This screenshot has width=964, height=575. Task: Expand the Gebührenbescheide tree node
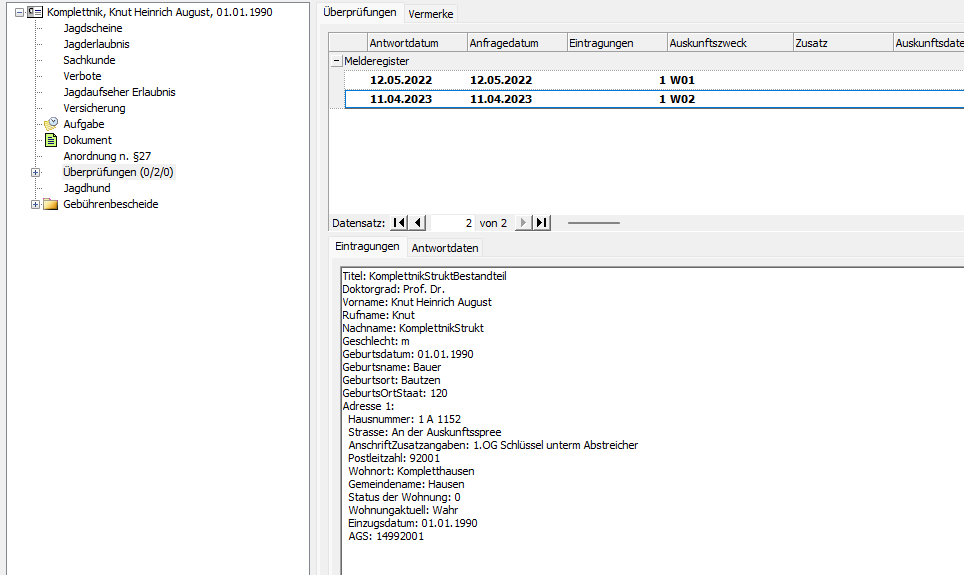point(36,204)
